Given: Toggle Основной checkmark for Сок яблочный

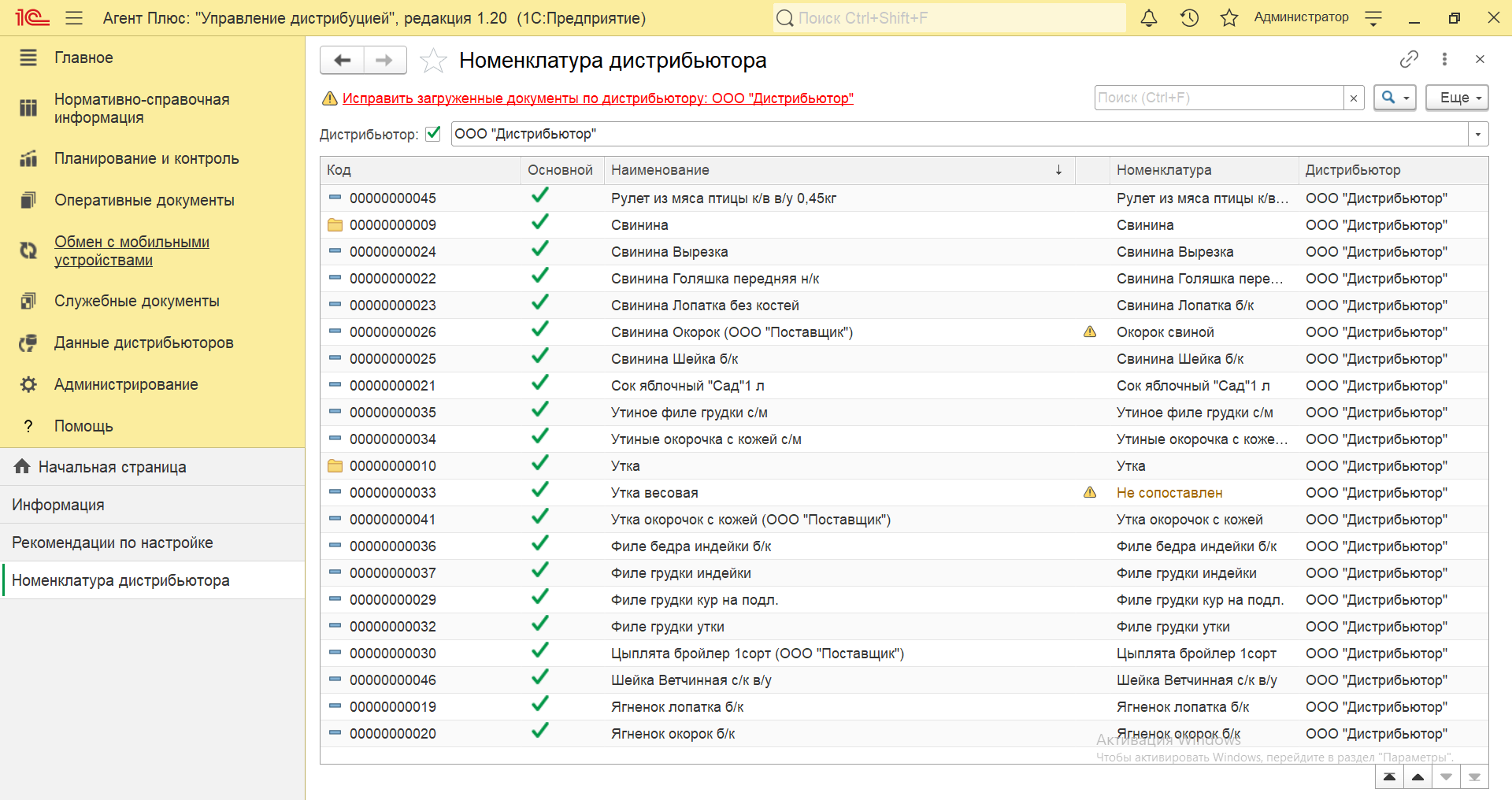Looking at the screenshot, I should pos(539,383).
